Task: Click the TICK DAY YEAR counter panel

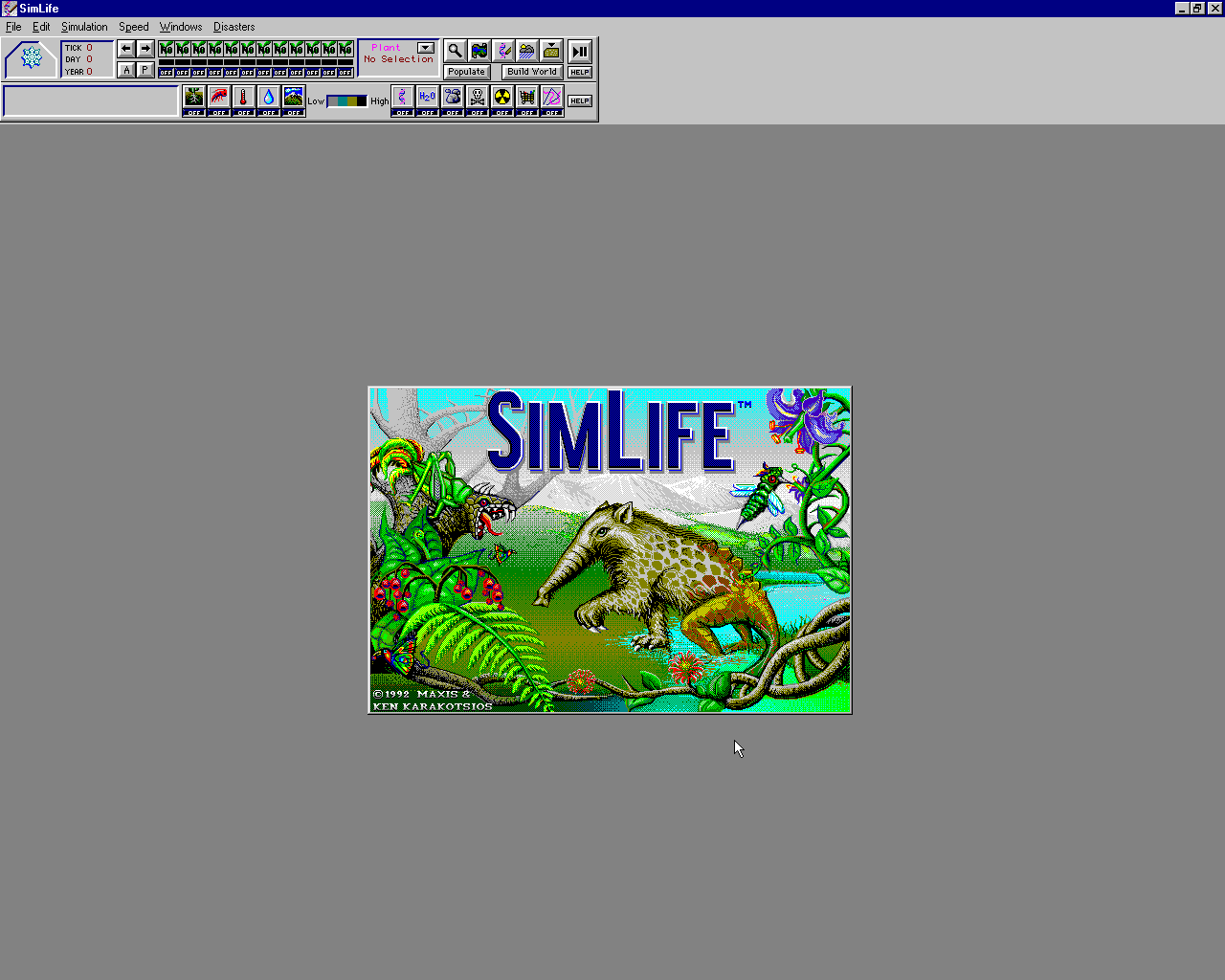Action: [86, 59]
